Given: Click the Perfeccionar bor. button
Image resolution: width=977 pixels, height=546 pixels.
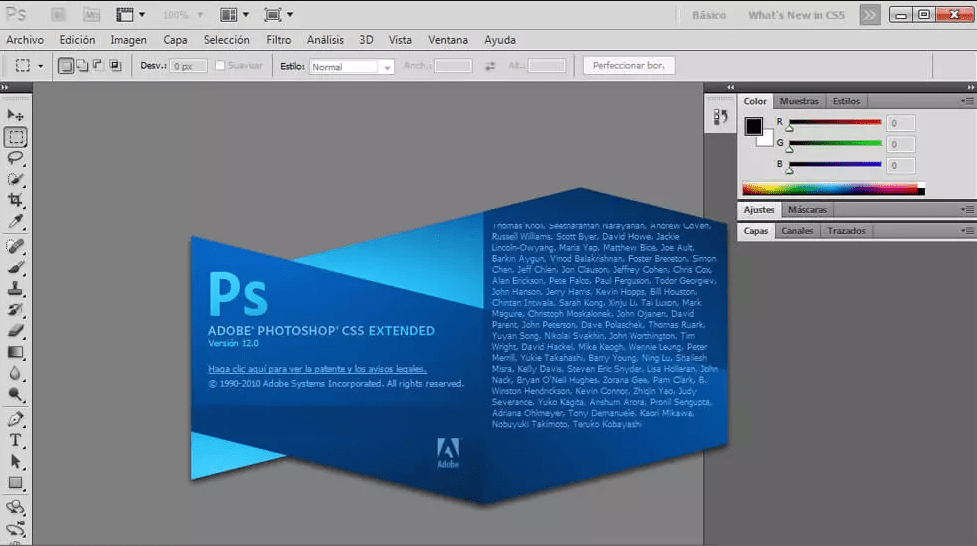Looking at the screenshot, I should pyautogui.click(x=629, y=65).
